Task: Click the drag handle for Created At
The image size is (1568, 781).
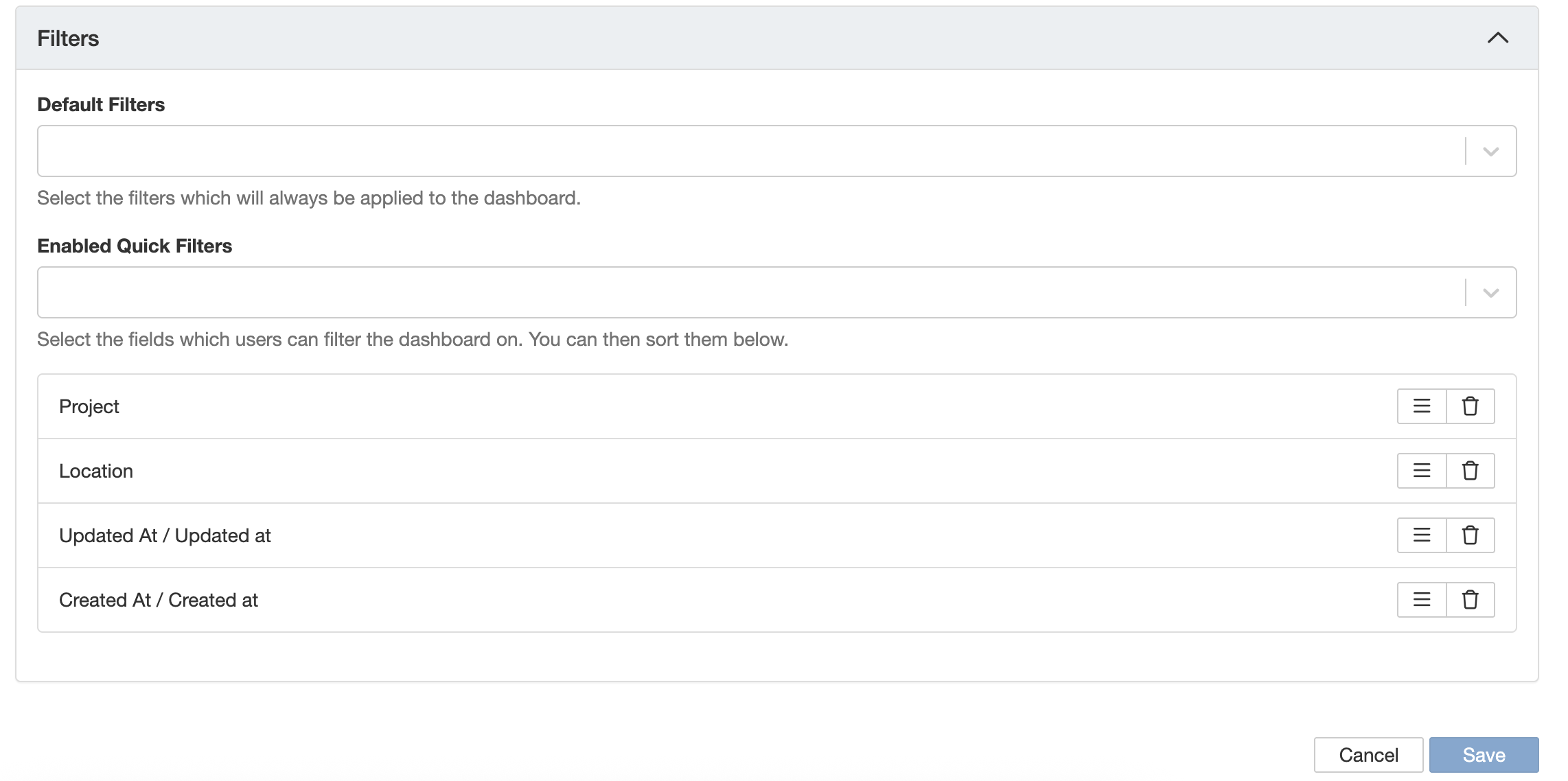Action: 1421,600
